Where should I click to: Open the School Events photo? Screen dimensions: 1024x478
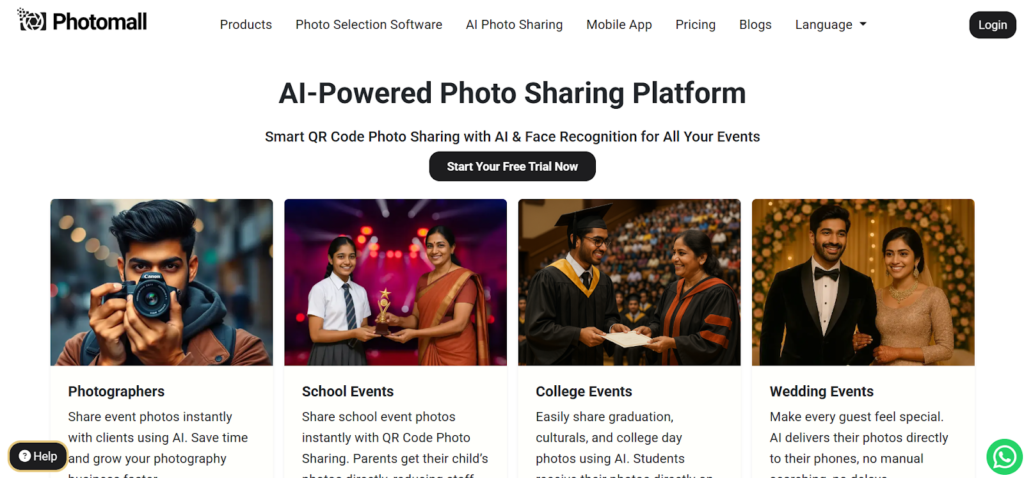point(395,282)
